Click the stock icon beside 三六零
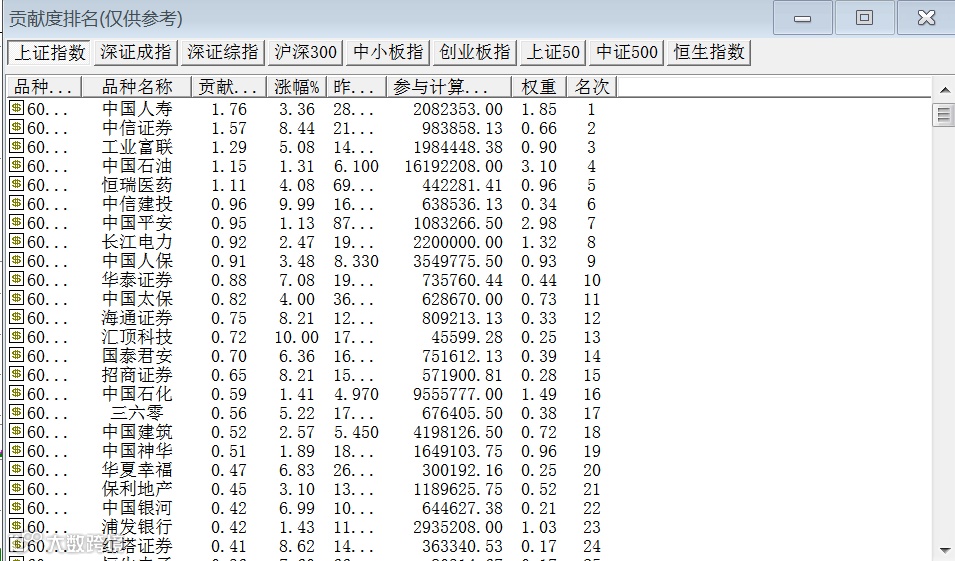 click(x=16, y=412)
